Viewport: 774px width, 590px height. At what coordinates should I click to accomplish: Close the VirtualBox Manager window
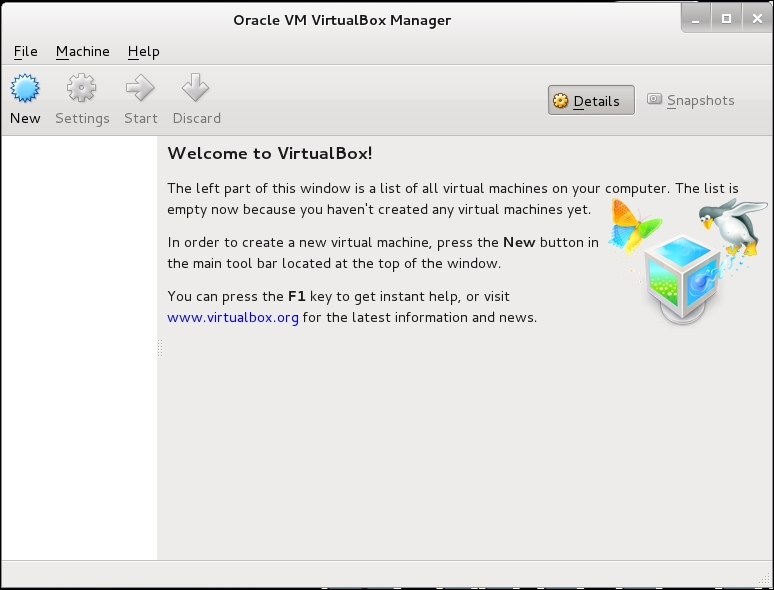pos(757,19)
